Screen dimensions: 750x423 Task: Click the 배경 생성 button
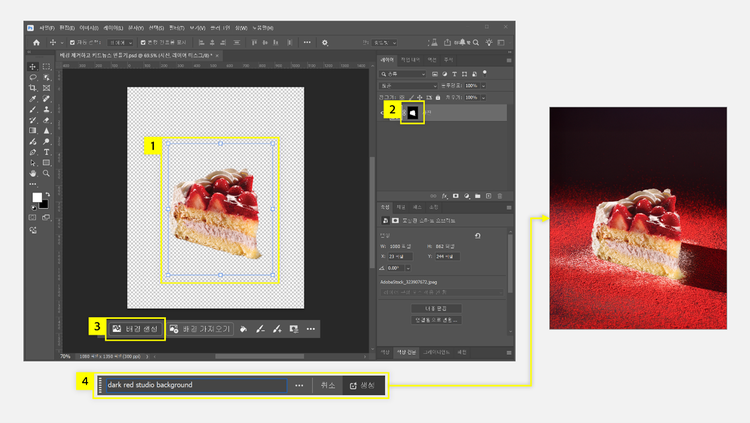pyautogui.click(x=135, y=329)
